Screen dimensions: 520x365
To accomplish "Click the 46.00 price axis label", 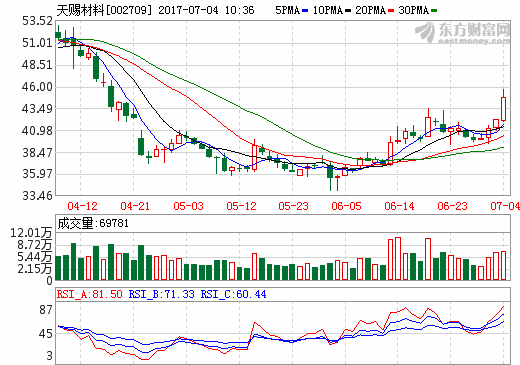I will [x=37, y=87].
